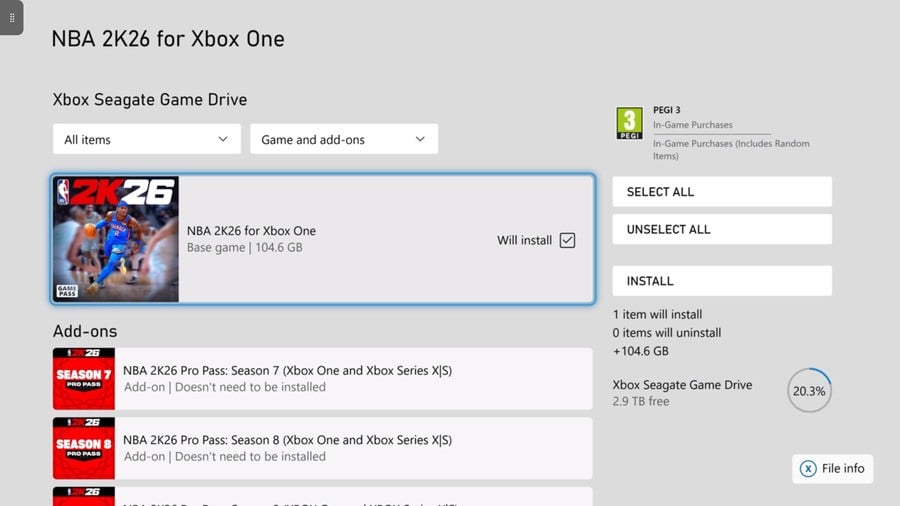Click the Game Pass badge on NBA 2K26 cover
900x506 pixels.
coord(67,291)
